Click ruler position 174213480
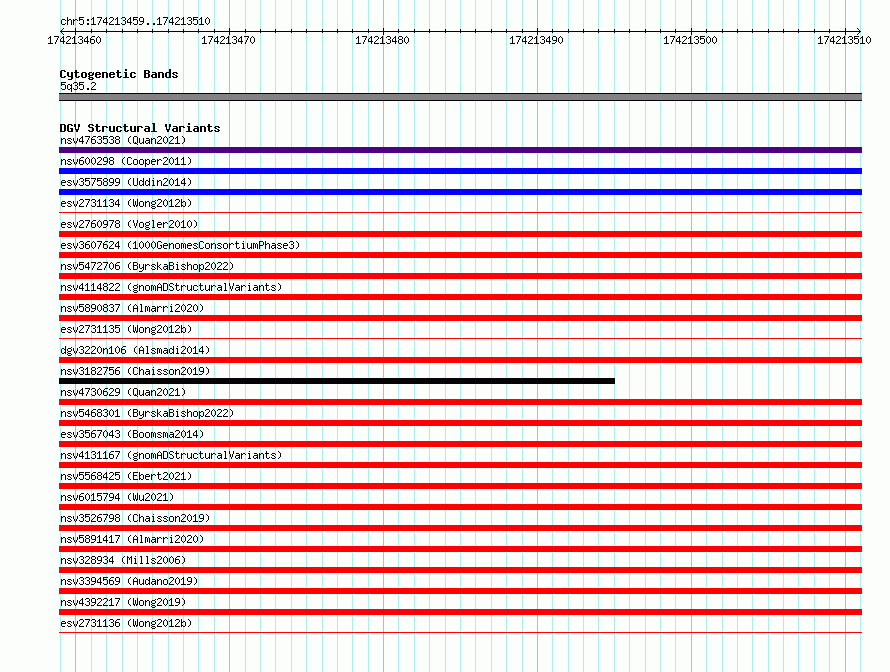890x672 pixels. click(382, 40)
